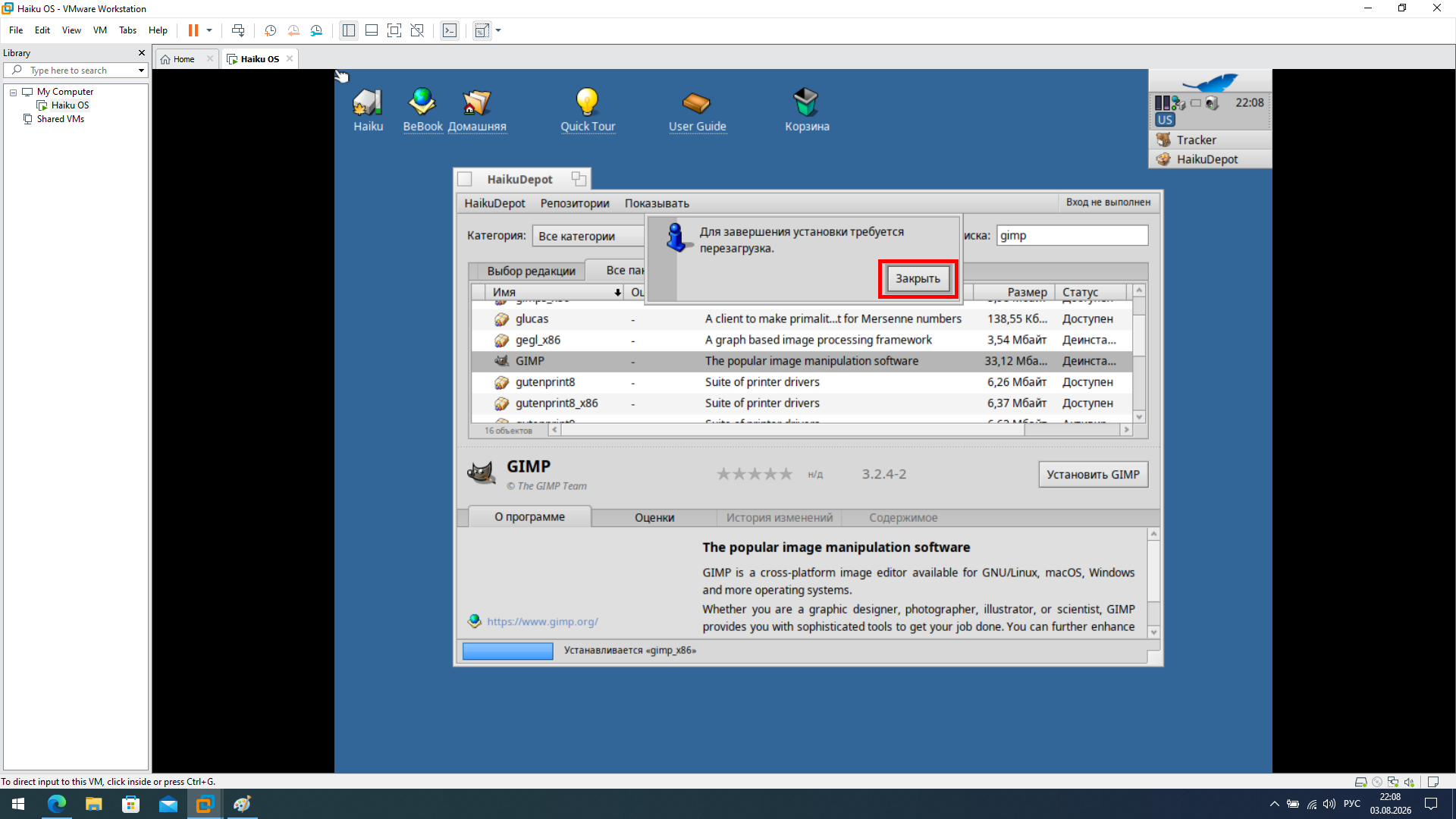The image size is (1456, 819).
Task: Click the search field containing gimp
Action: (1072, 236)
